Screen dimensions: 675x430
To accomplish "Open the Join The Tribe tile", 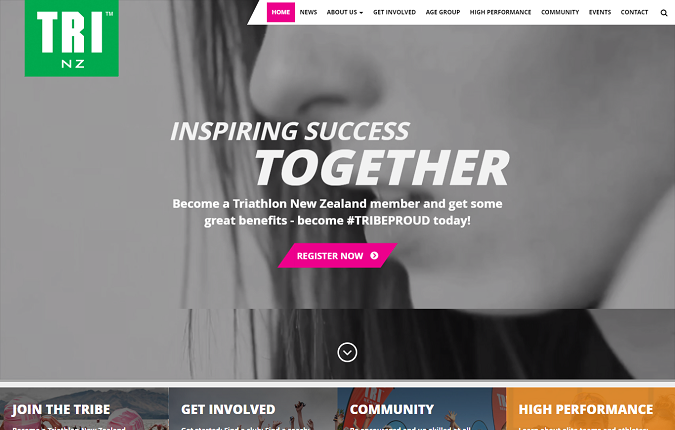I will click(x=84, y=409).
